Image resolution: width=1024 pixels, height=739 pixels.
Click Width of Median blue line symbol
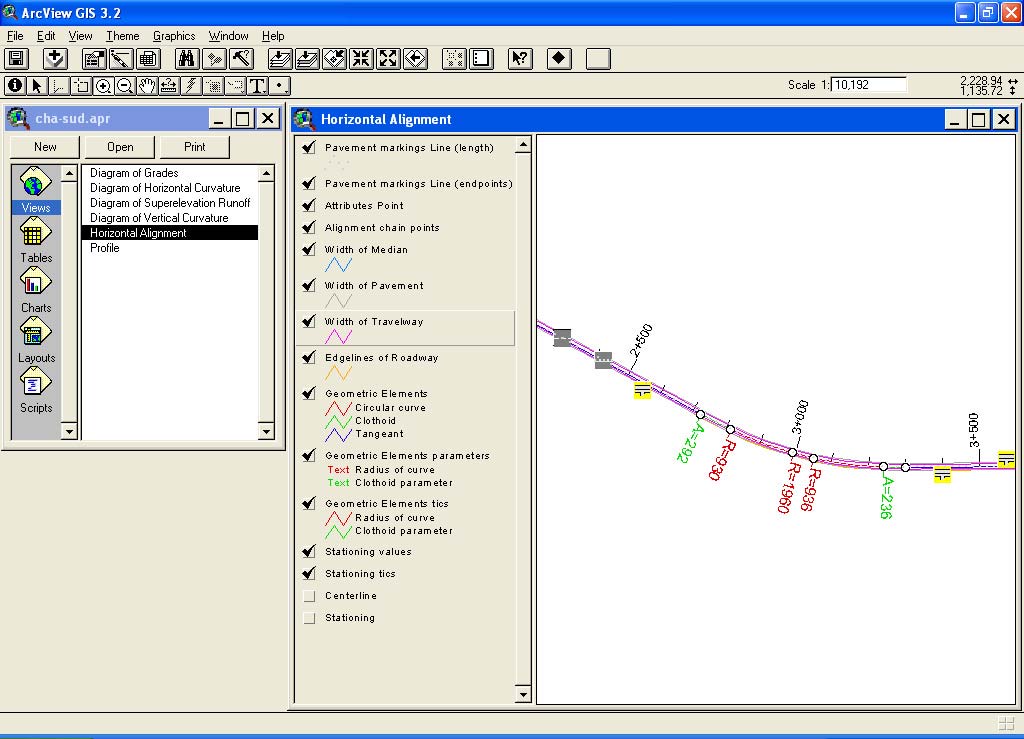(338, 264)
